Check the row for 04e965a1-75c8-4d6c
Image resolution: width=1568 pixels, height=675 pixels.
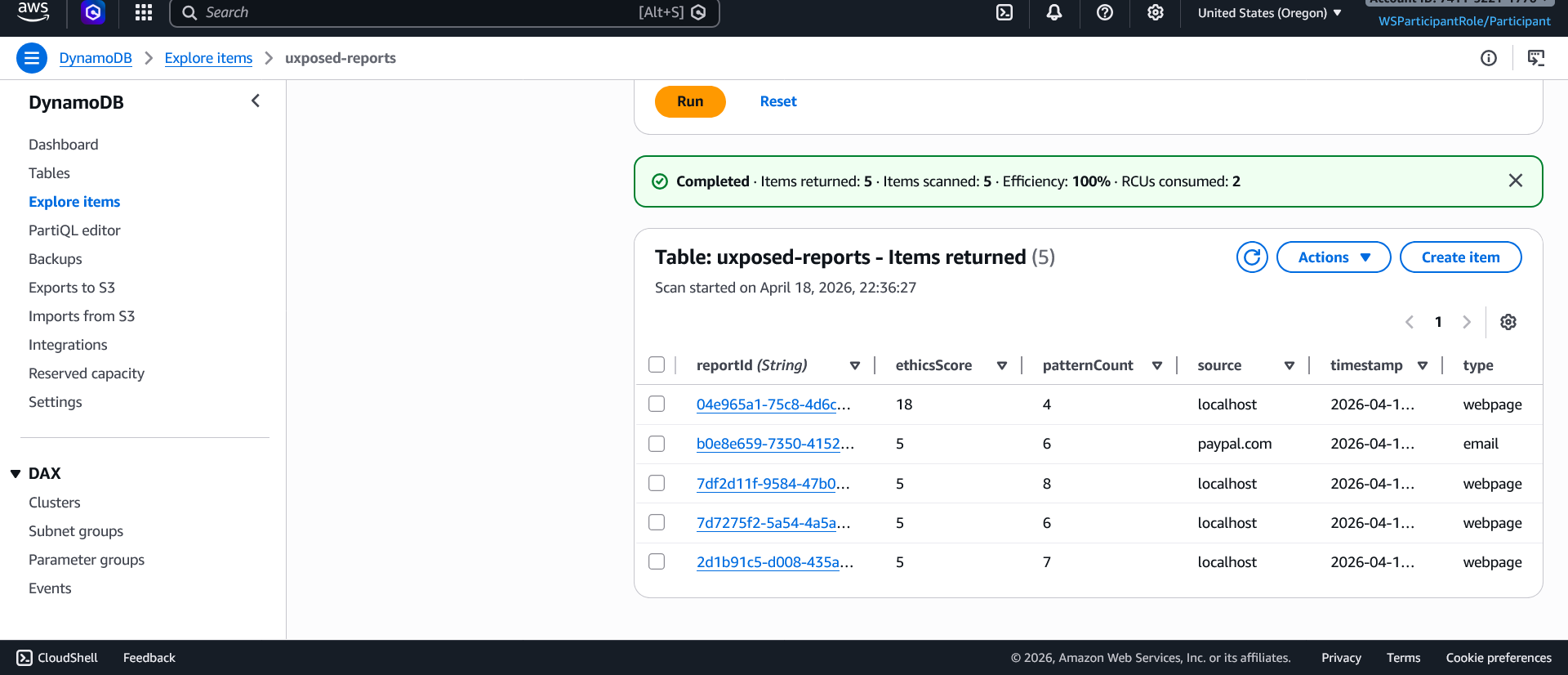pos(657,404)
